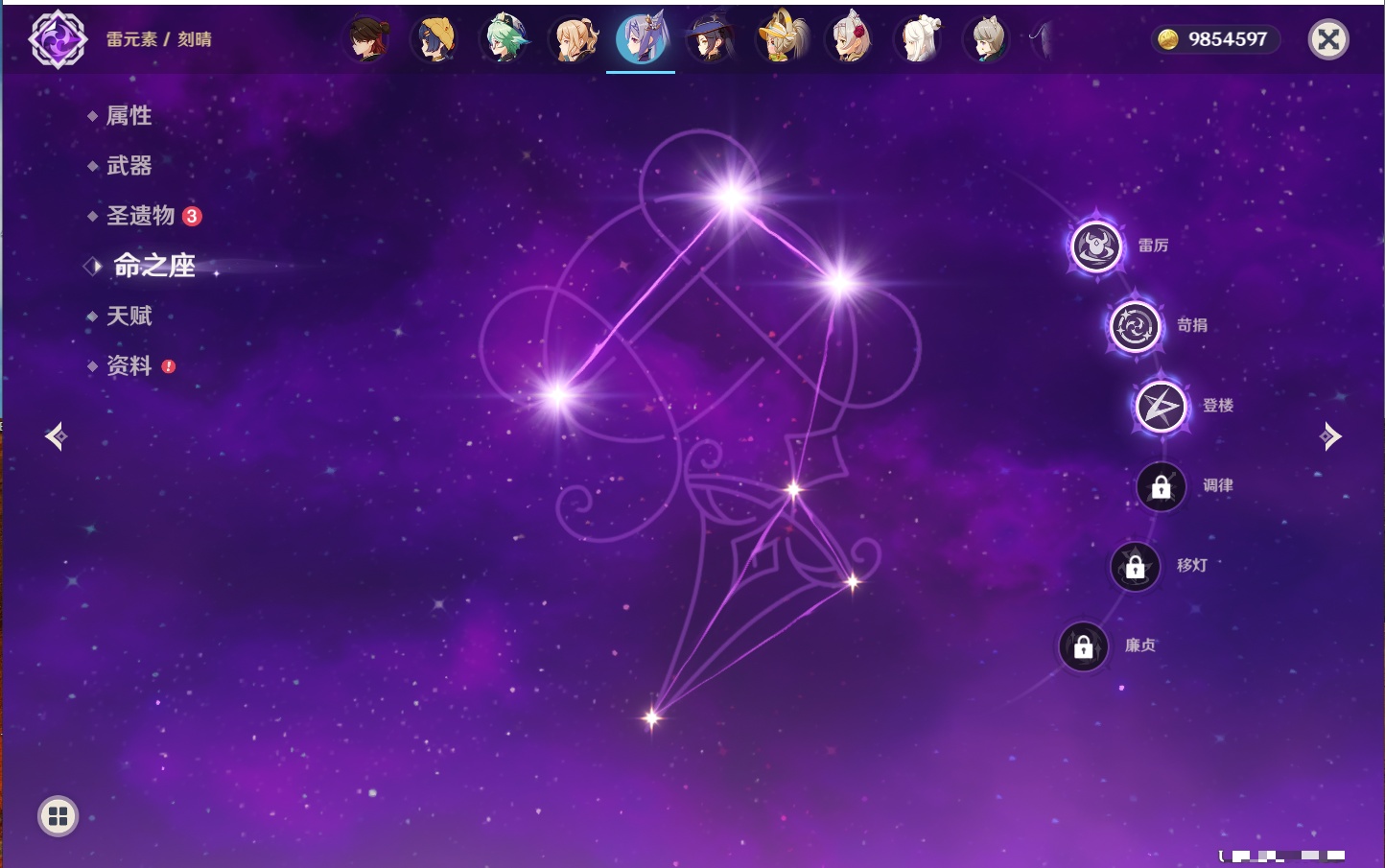
Task: Open the 登楼 constellation node
Action: 1162,407
